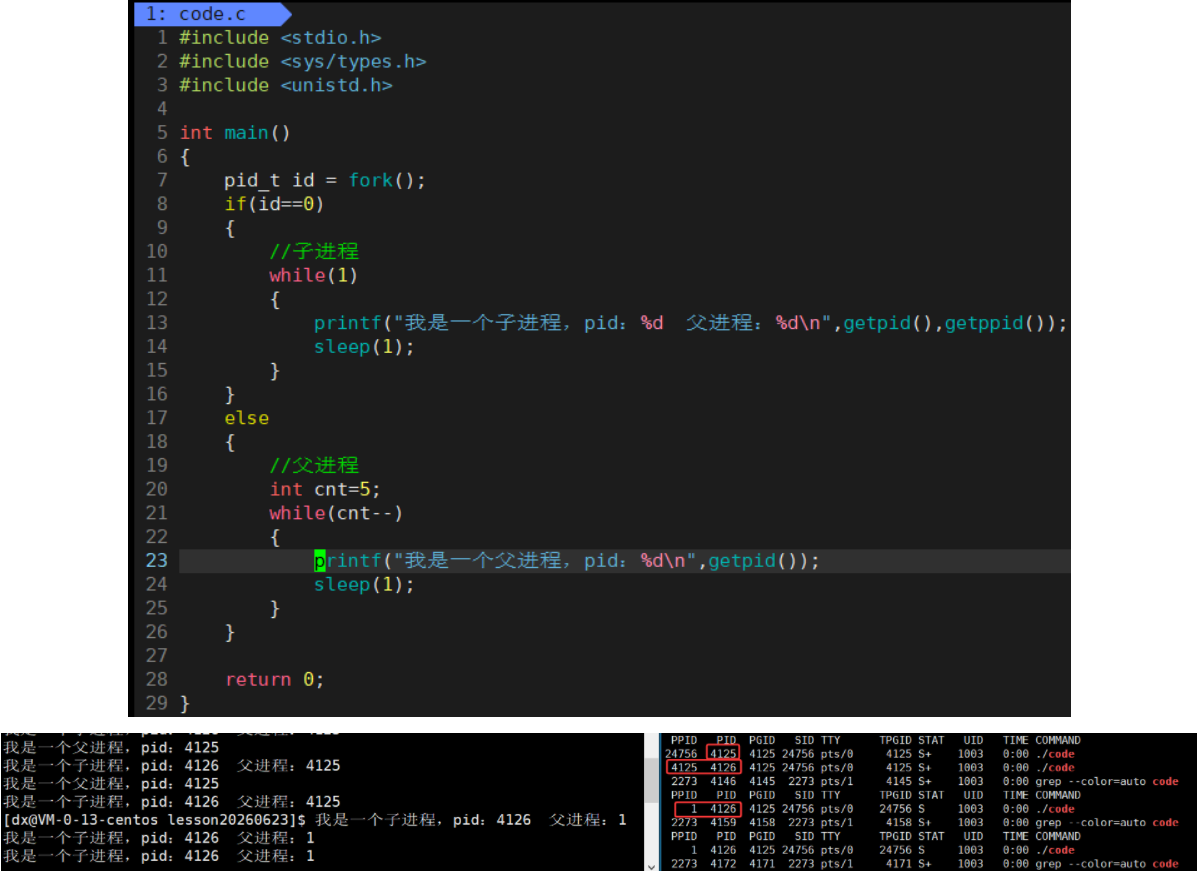1197x871 pixels.
Task: Click 'fork()' in the pid_t id line
Action: click(x=381, y=180)
